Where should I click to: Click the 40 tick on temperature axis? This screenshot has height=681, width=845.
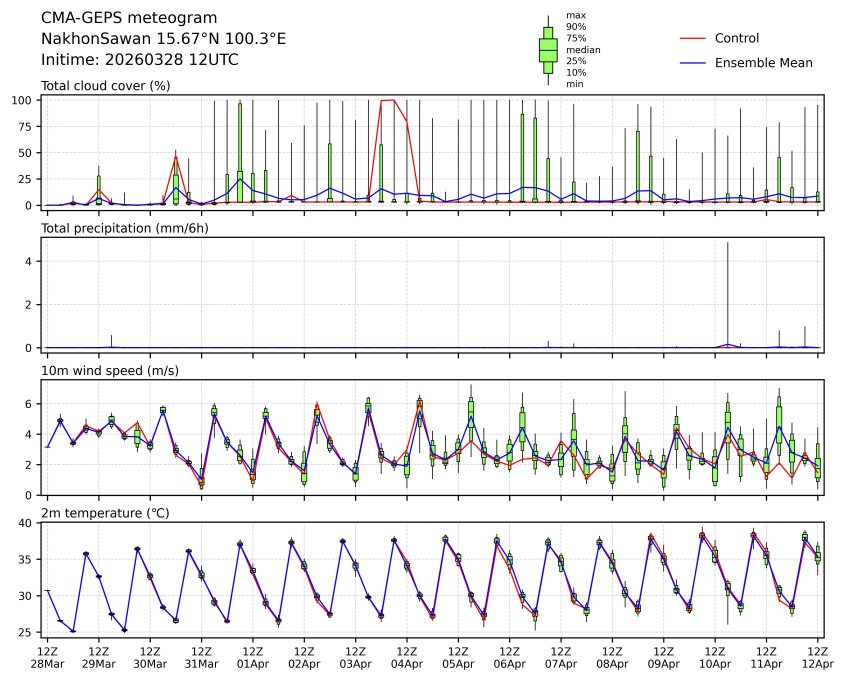[30, 523]
